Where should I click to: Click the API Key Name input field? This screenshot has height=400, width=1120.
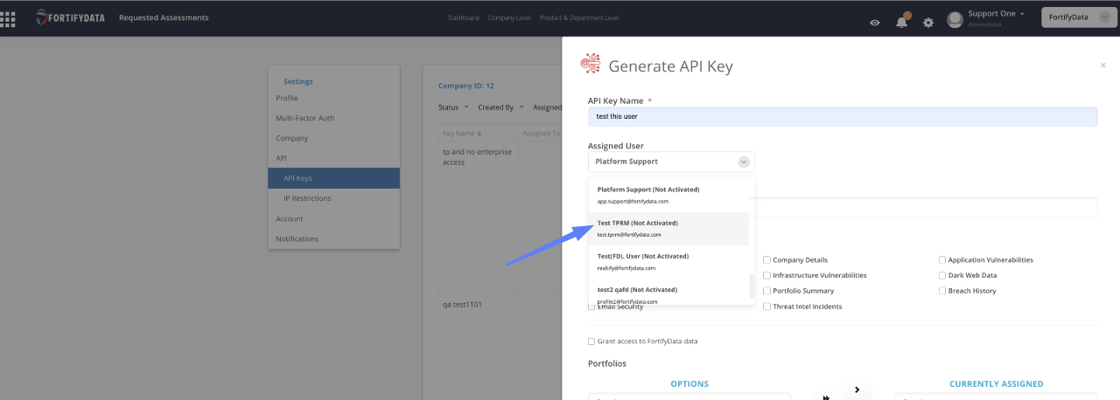coord(843,116)
